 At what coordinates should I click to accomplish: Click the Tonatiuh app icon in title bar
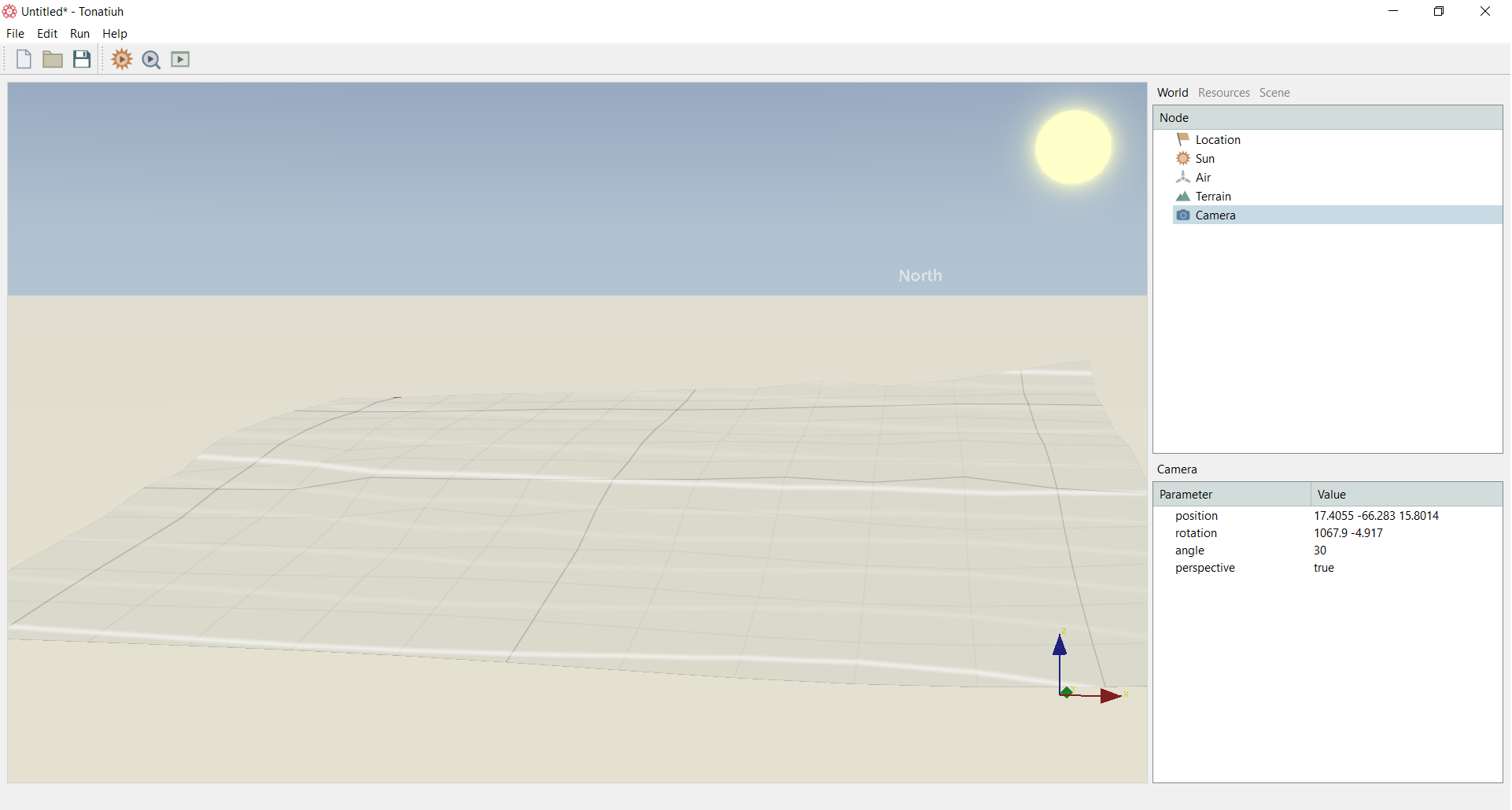9,11
